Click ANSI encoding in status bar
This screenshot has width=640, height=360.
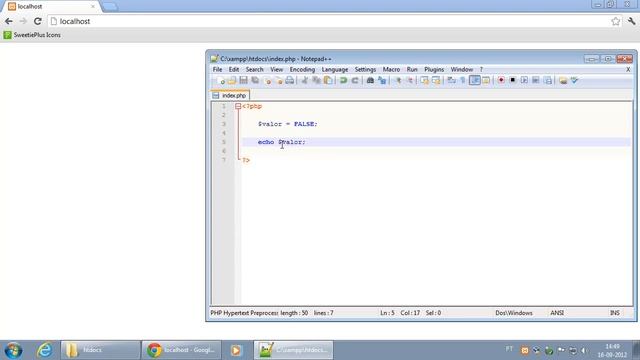pyautogui.click(x=557, y=313)
